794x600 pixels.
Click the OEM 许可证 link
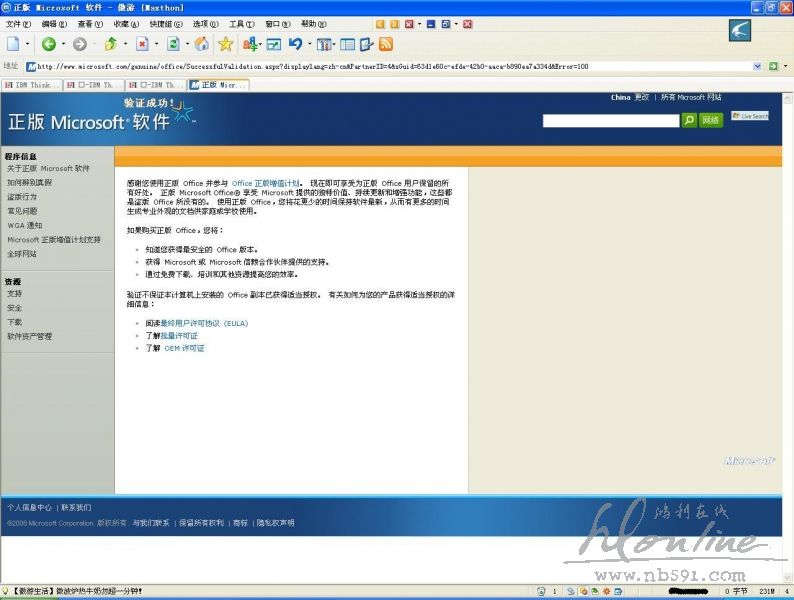click(184, 348)
